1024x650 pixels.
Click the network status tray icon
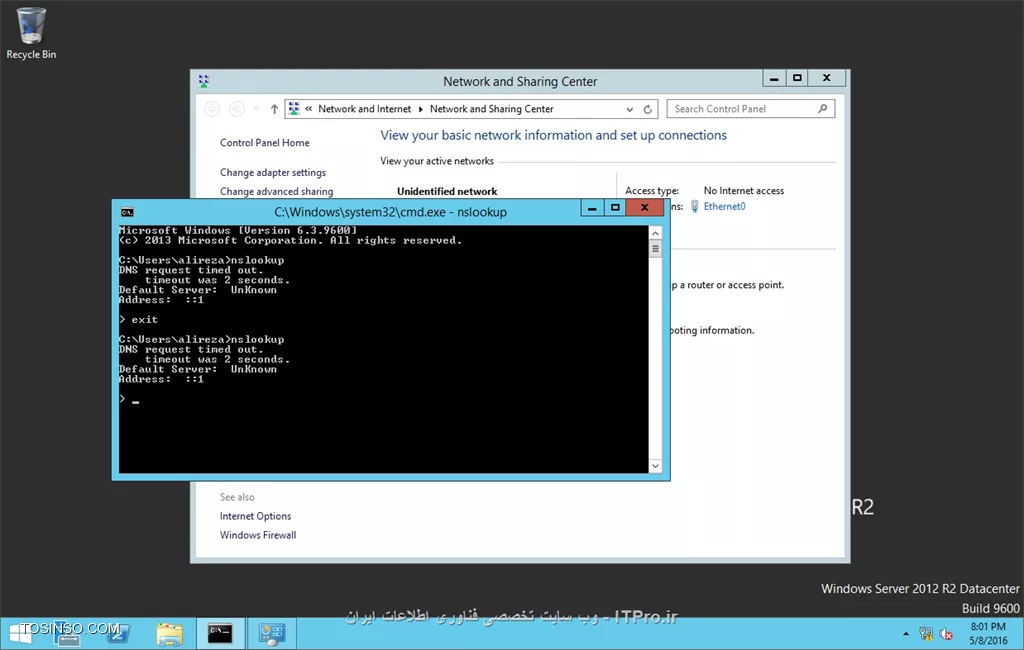pyautogui.click(x=926, y=633)
